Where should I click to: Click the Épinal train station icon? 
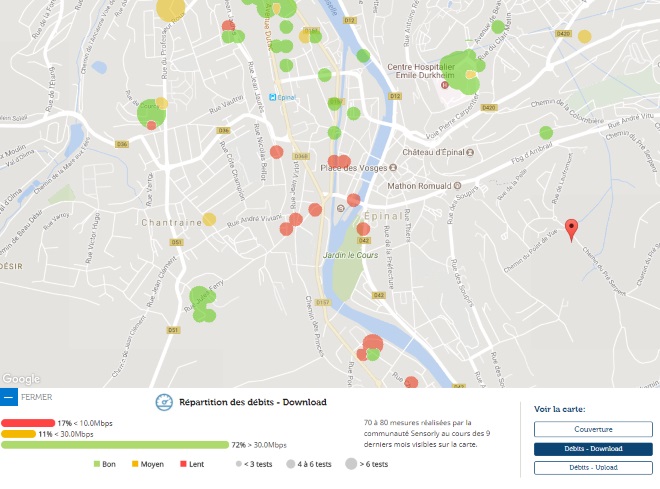click(x=273, y=97)
